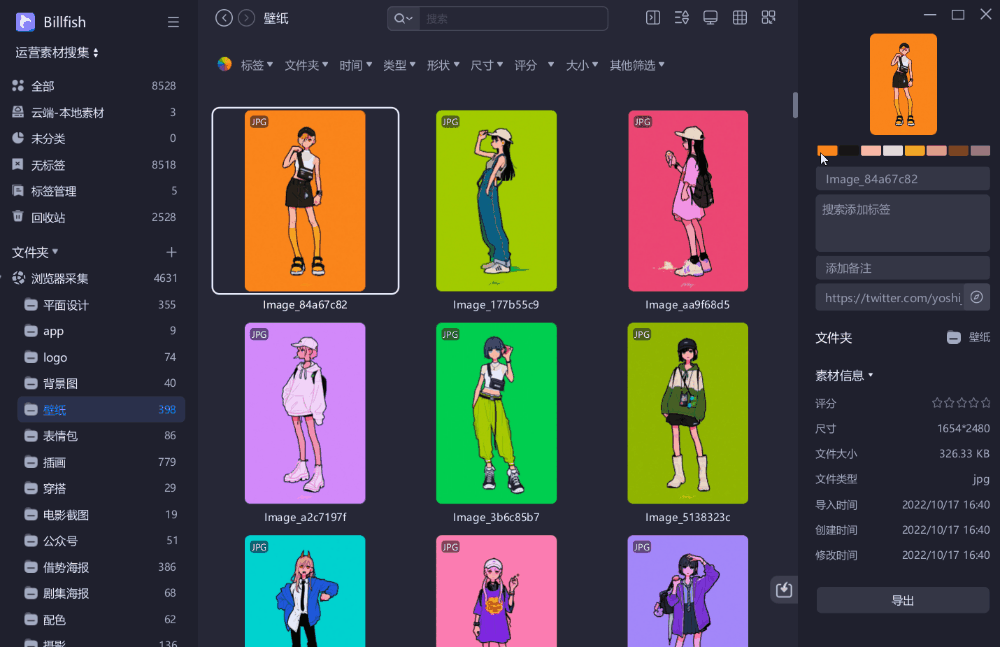Screen dimensions: 1000x647
Task: Open the color wheel filter
Action: [x=224, y=64]
